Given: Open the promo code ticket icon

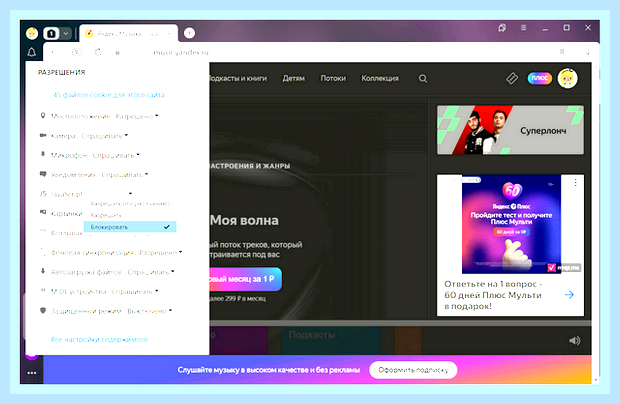Looking at the screenshot, I should point(512,78).
